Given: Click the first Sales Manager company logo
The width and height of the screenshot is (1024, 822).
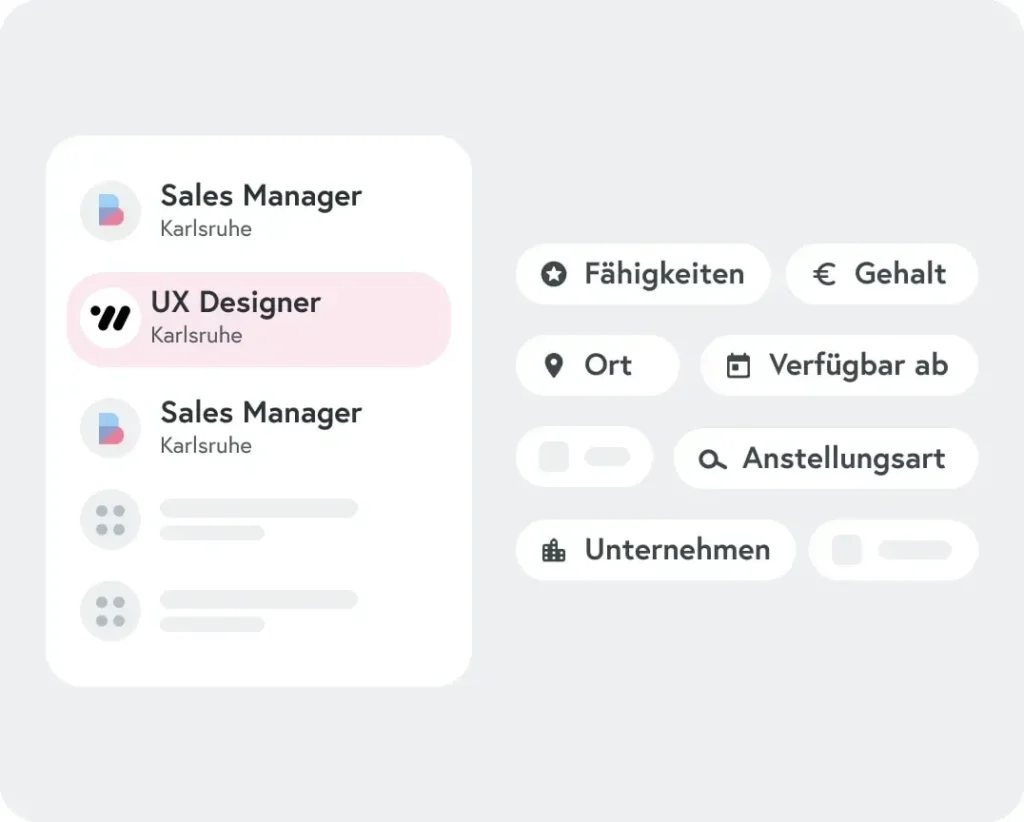Looking at the screenshot, I should pyautogui.click(x=110, y=211).
